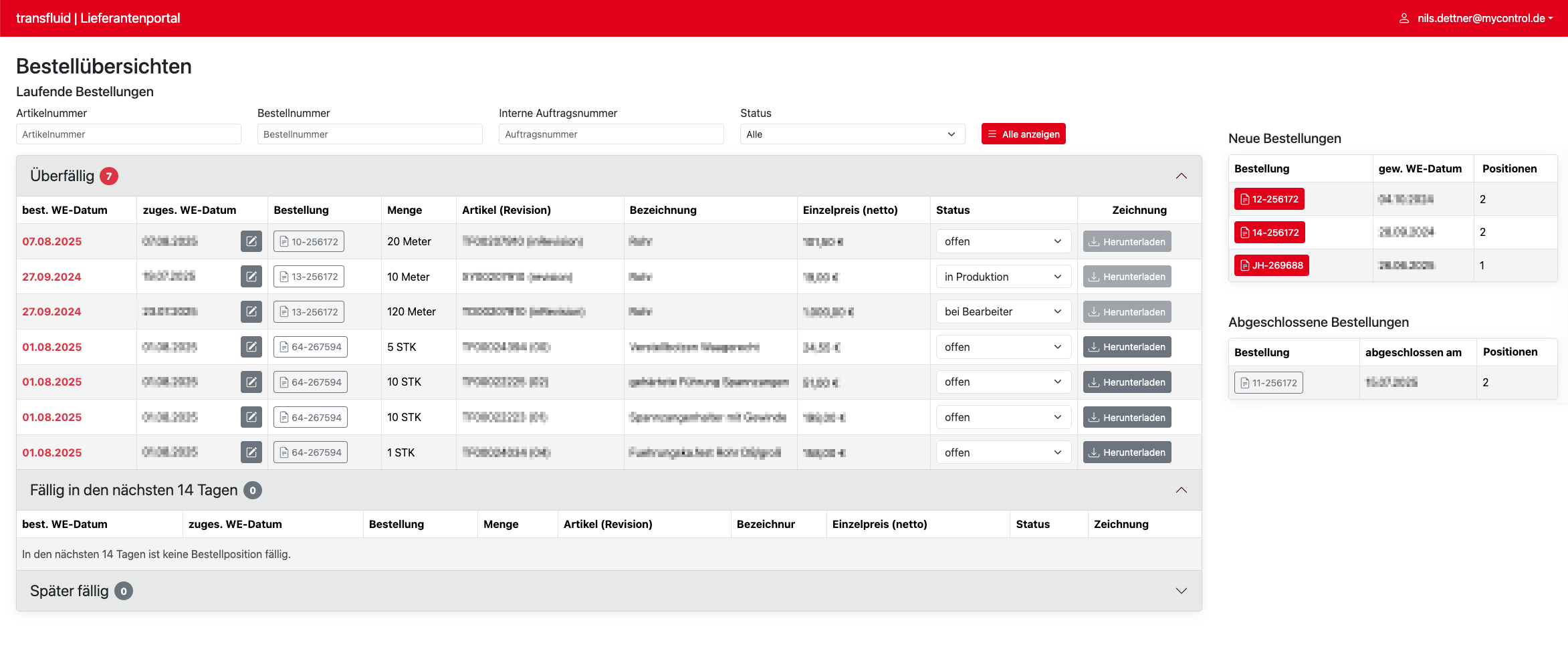Screen dimensions: 1568x671
Task: Open the Status filter dropdown showing Alle
Action: coord(852,134)
